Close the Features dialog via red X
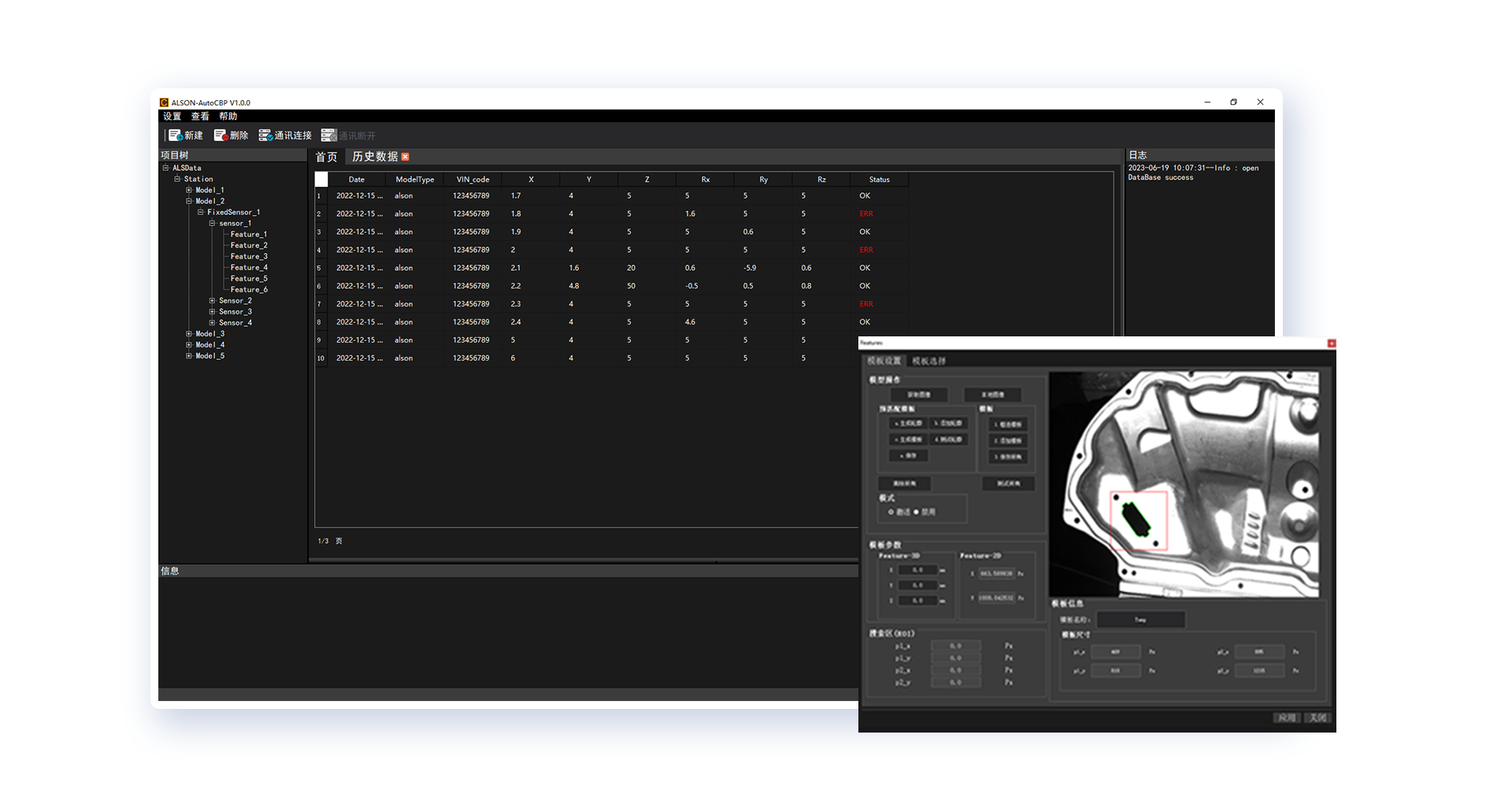Screen dimensions: 1512x794 click(x=1332, y=343)
